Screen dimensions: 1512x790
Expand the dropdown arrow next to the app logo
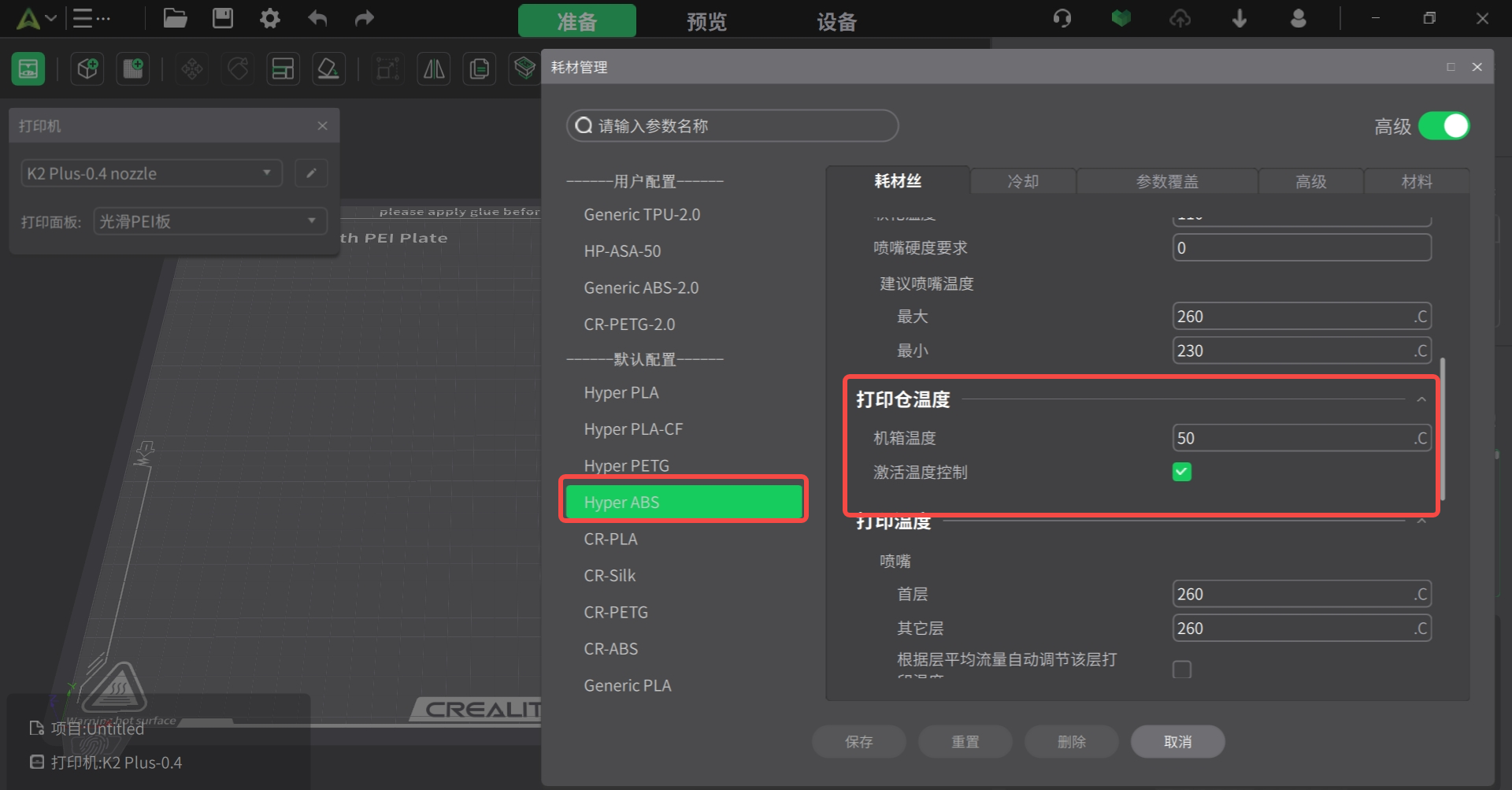[x=51, y=18]
